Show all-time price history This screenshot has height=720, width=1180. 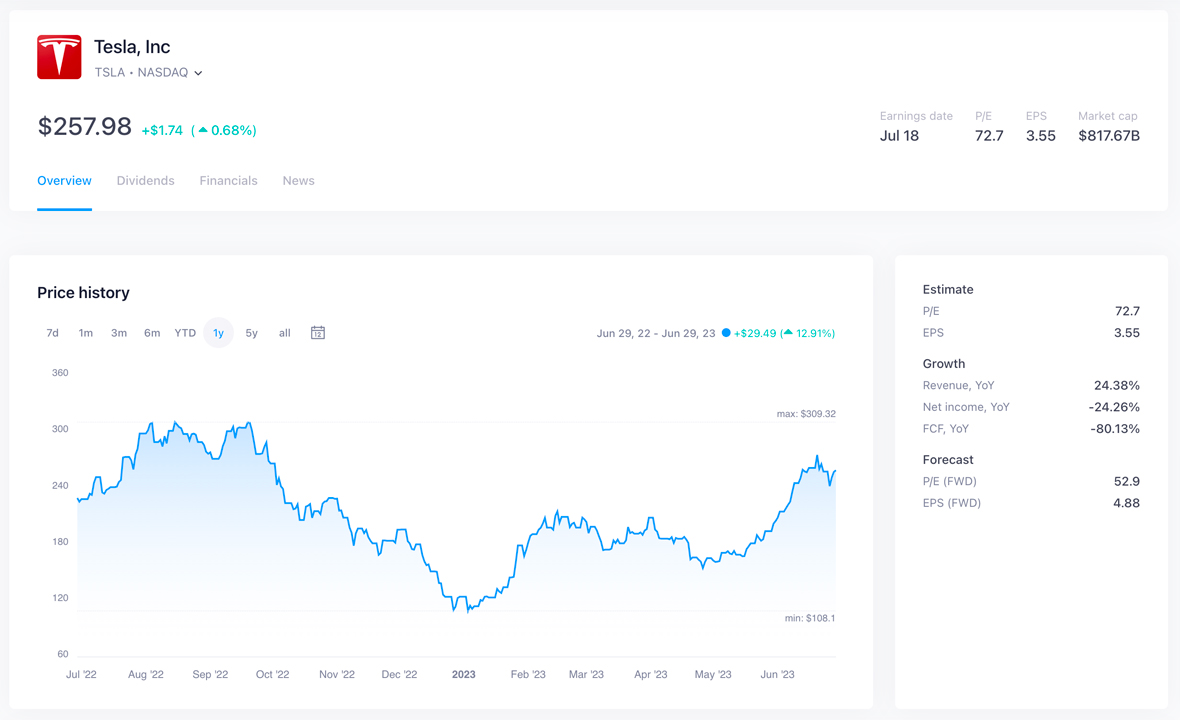click(x=284, y=333)
